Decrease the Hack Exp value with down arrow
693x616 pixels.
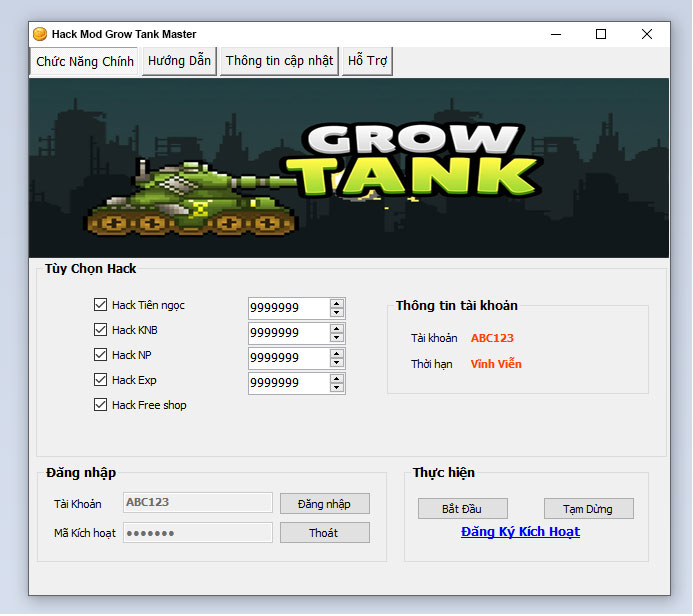point(337,388)
